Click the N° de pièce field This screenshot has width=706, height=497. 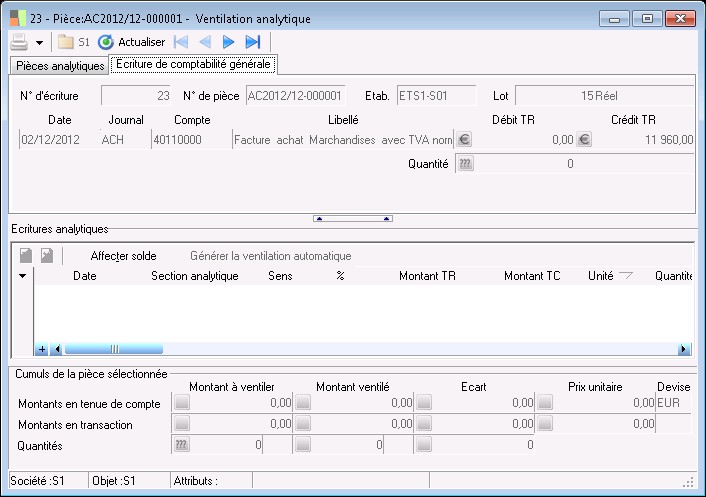pyautogui.click(x=295, y=96)
